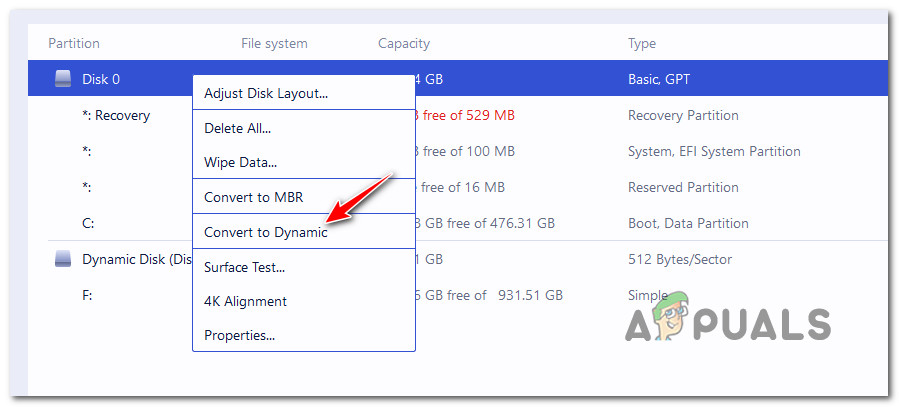899x407 pixels.
Task: Click the Type column header
Action: click(x=641, y=43)
